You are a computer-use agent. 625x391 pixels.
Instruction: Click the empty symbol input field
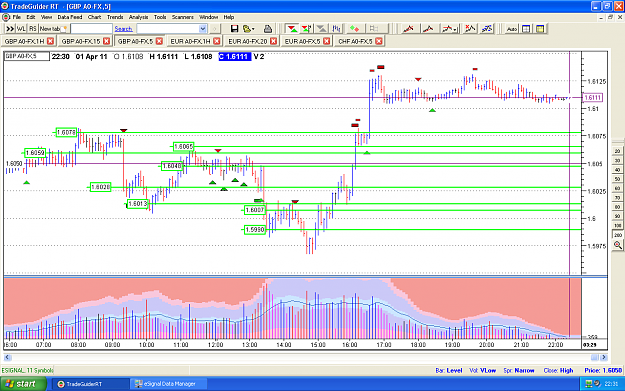point(91,29)
